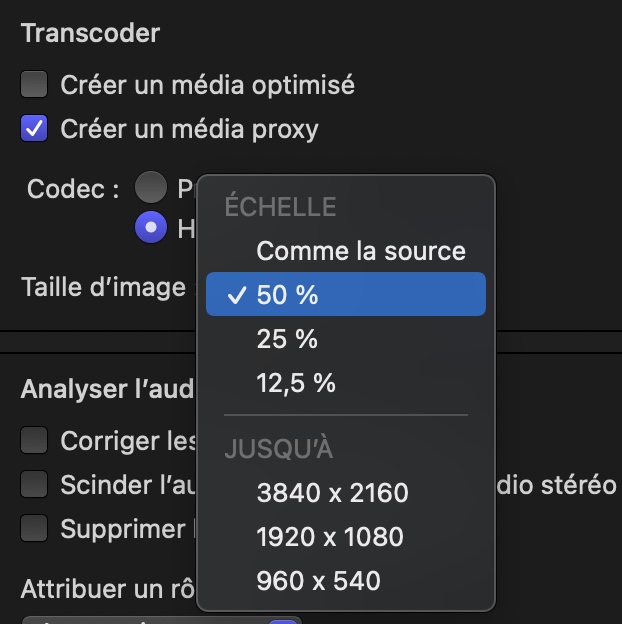
Task: Click the Taille d'image label
Action: tap(103, 288)
